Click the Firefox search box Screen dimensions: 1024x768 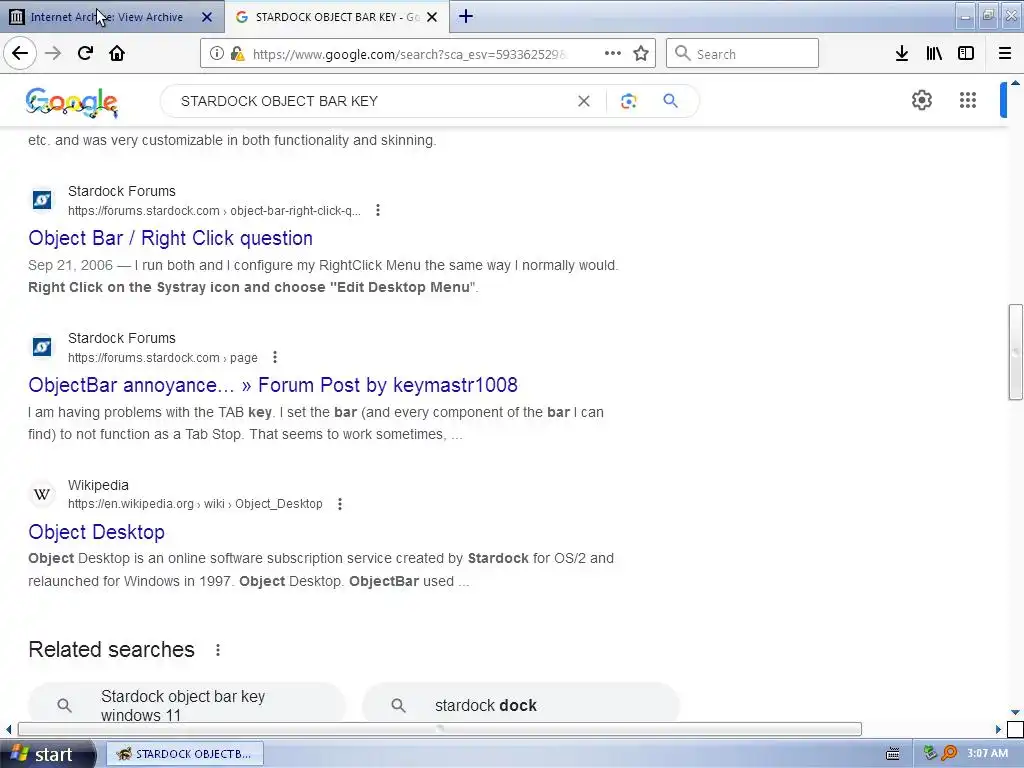click(742, 54)
